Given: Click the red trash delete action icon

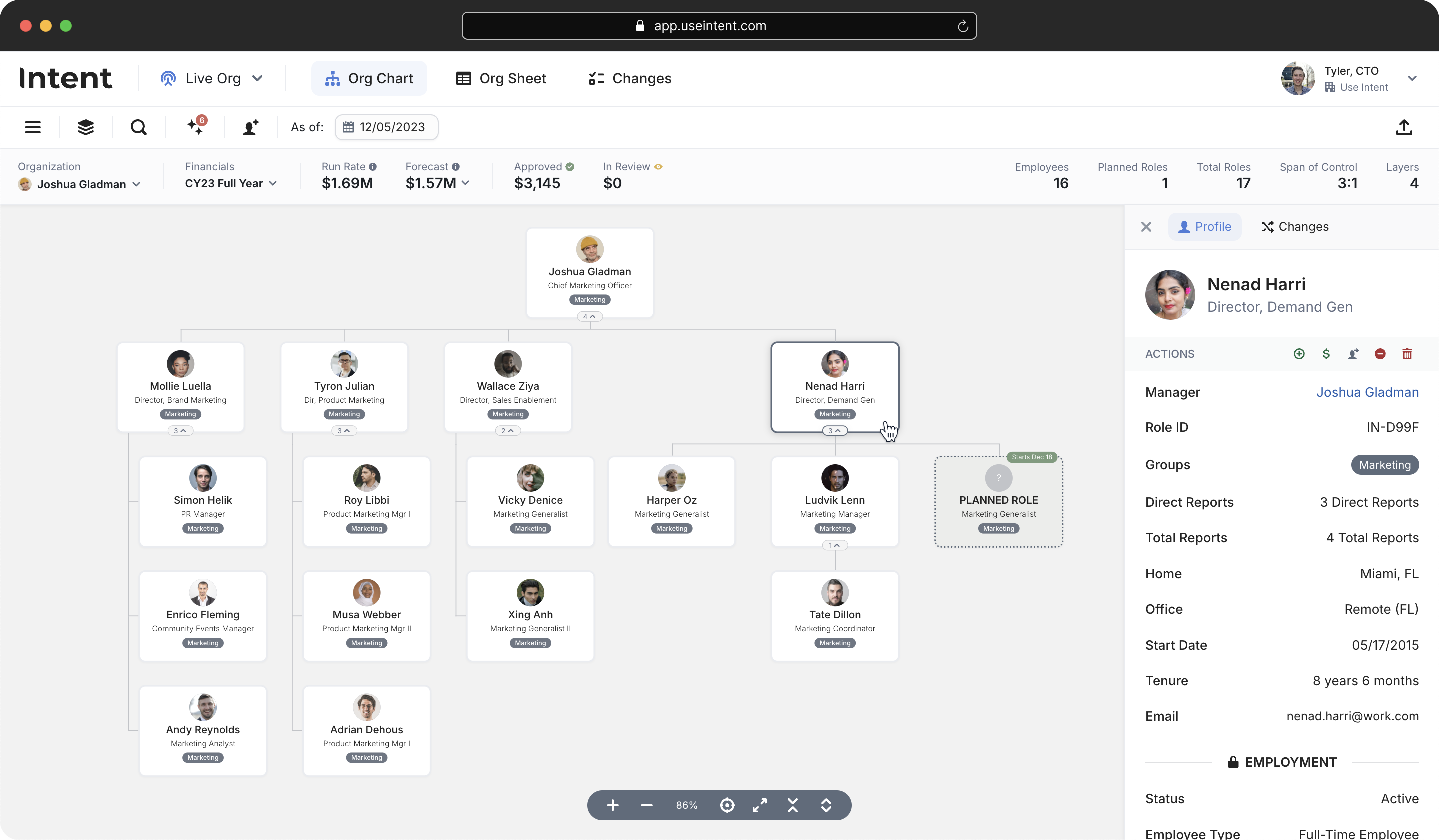Looking at the screenshot, I should pyautogui.click(x=1407, y=354).
